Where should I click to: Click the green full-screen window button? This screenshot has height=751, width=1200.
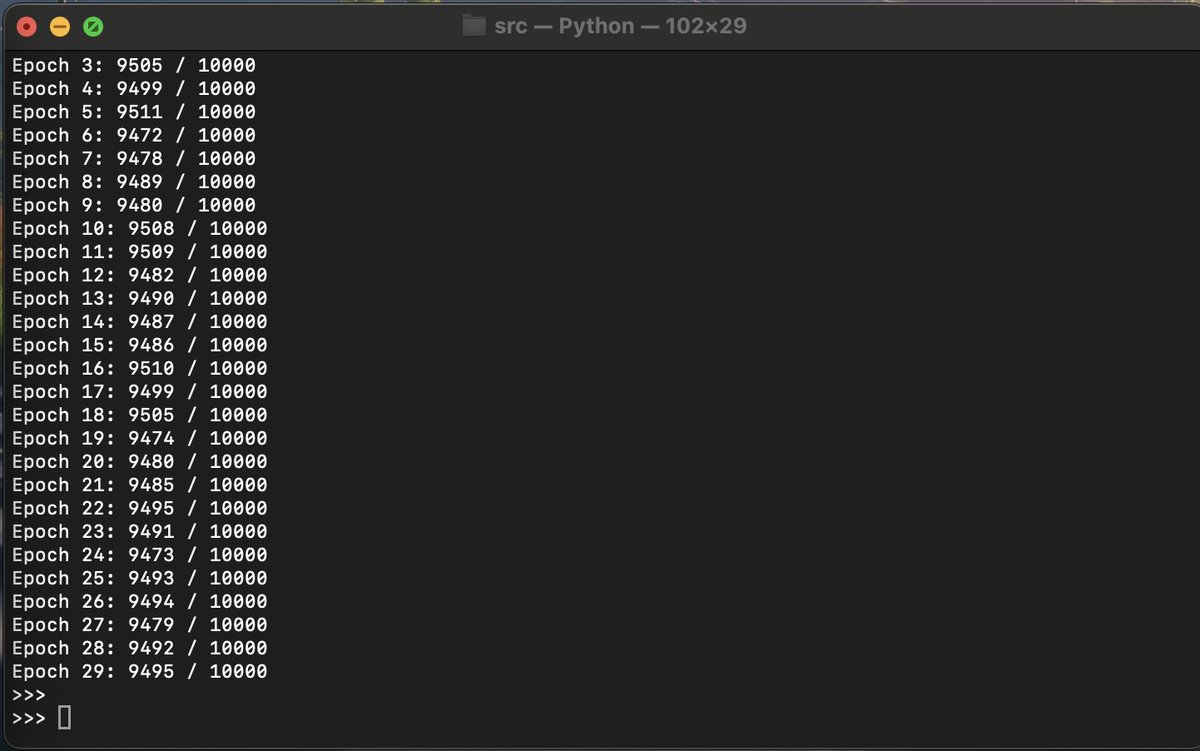point(92,27)
